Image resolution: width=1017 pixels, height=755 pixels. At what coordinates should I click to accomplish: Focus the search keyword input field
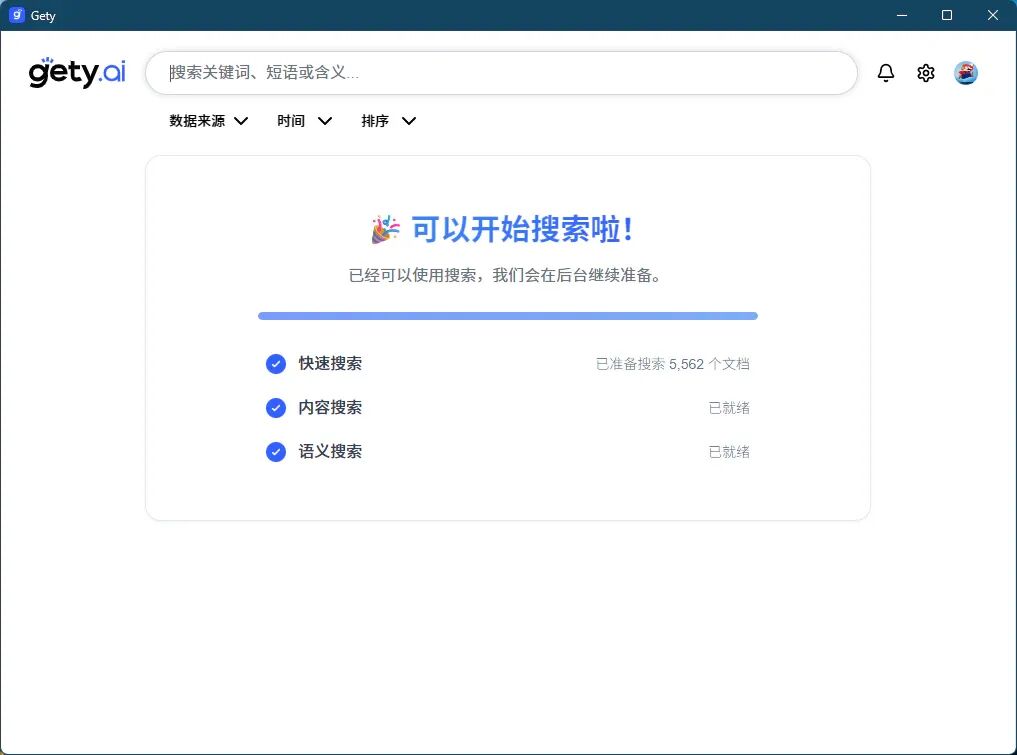click(x=501, y=73)
